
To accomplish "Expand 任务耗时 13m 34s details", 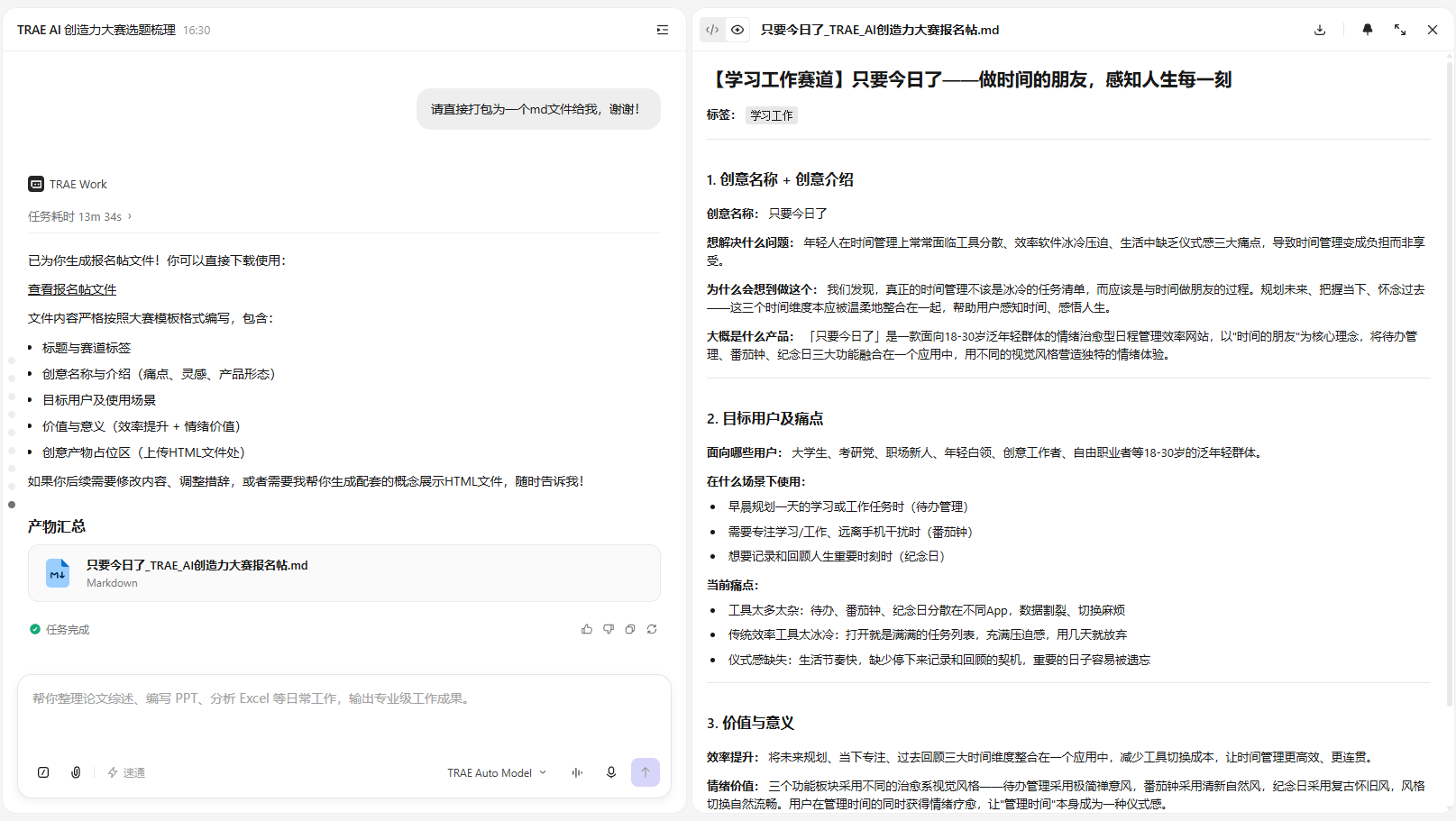I will click(x=79, y=216).
